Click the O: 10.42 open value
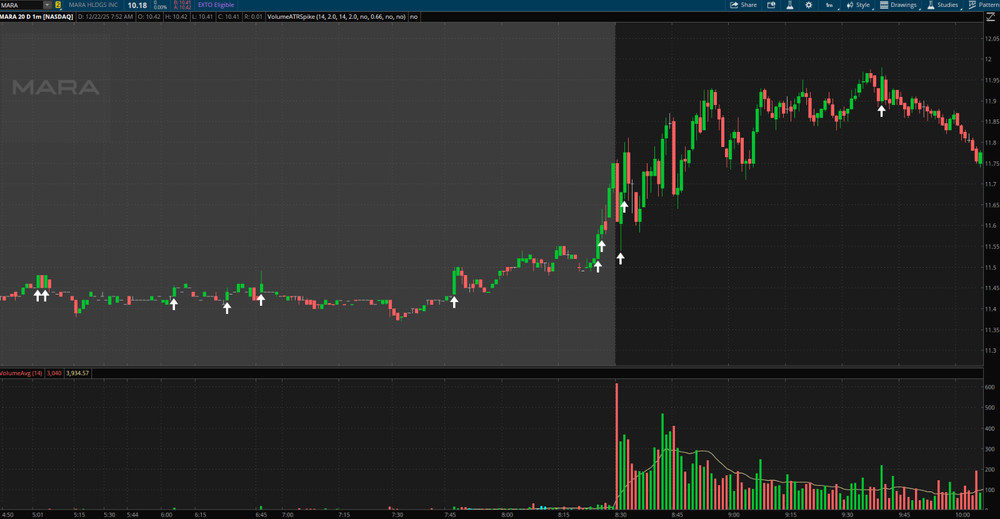The height and width of the screenshot is (519, 1000). (149, 17)
